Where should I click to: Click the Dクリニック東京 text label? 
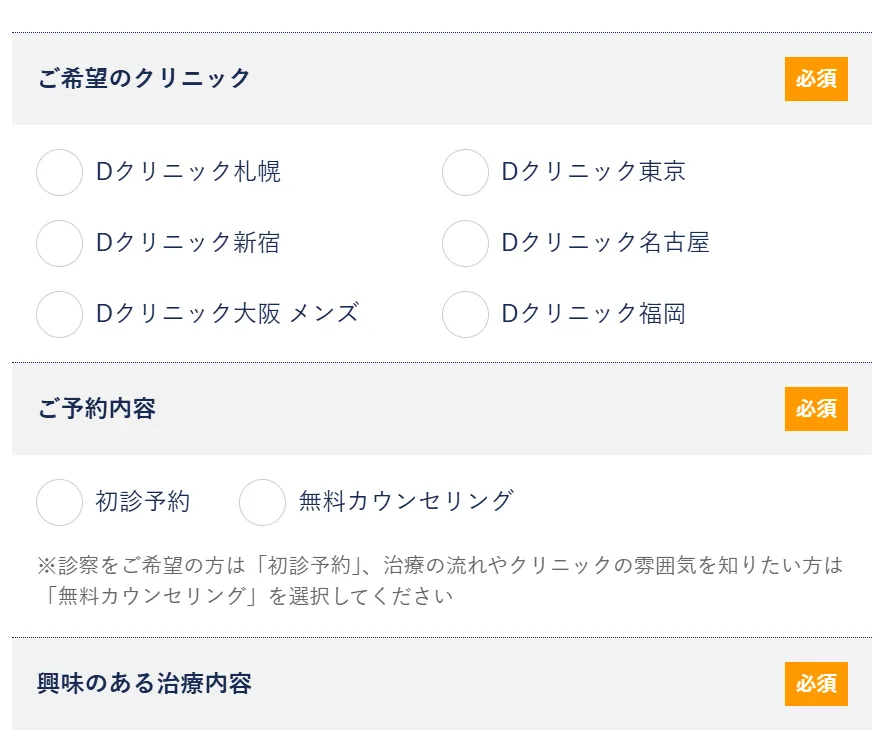coord(593,172)
